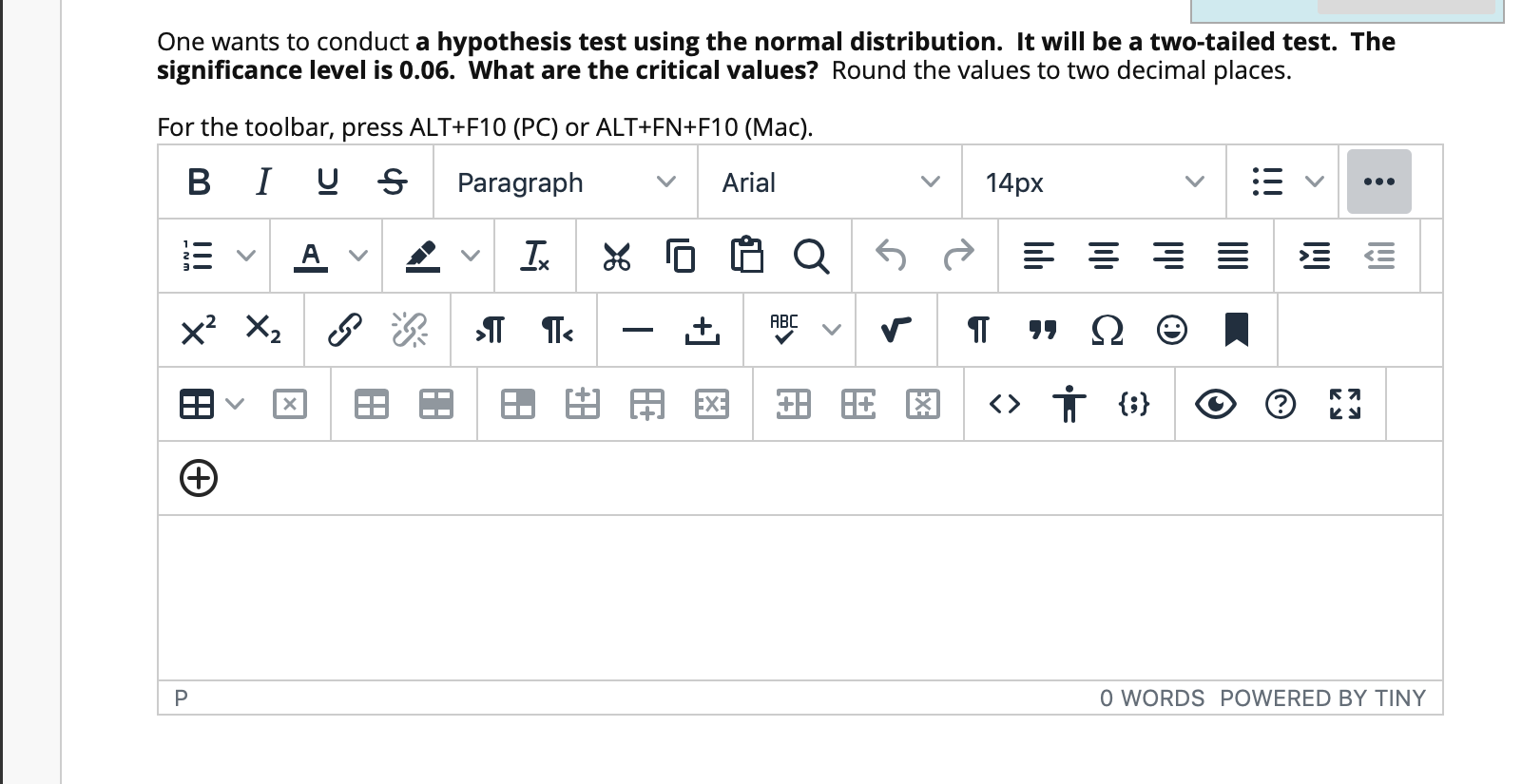Cut selected text with scissors icon
1522x784 pixels.
pyautogui.click(x=616, y=256)
